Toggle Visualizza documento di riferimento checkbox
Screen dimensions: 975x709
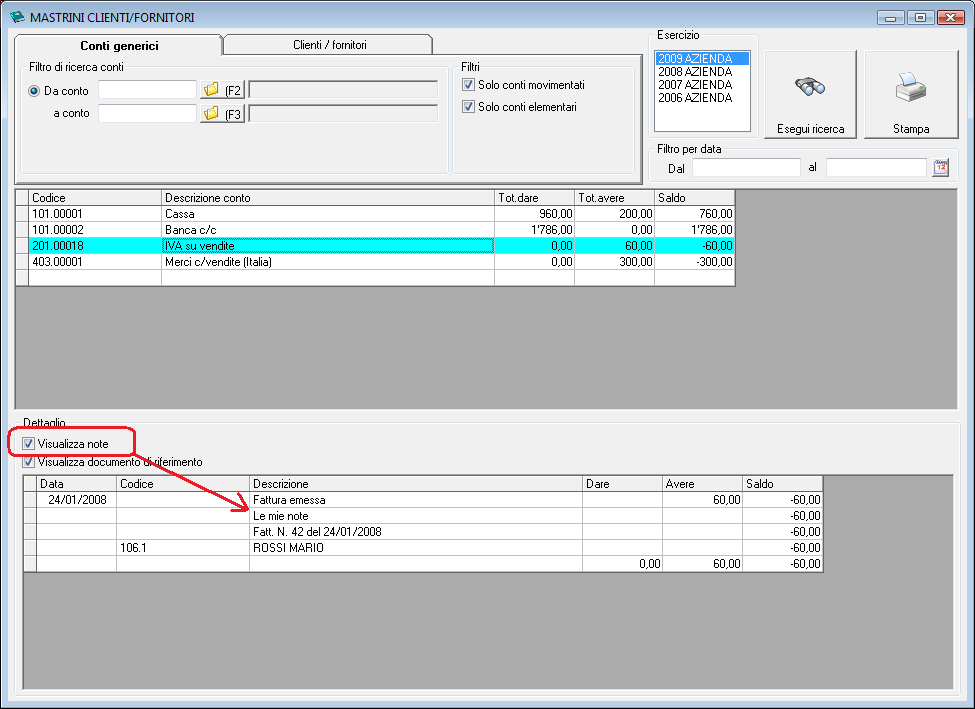coord(28,462)
